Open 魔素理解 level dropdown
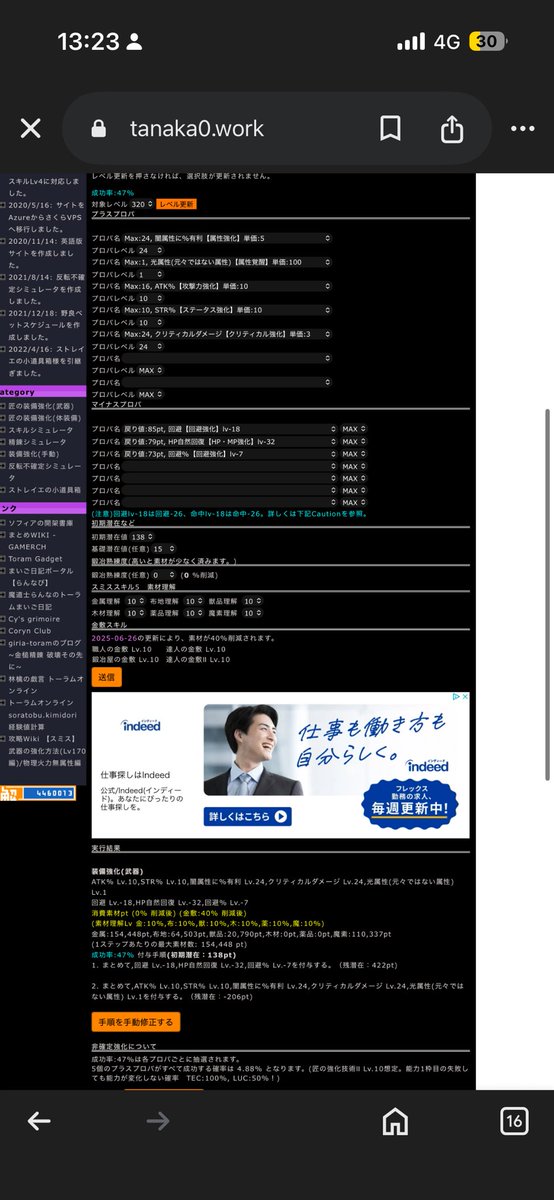This screenshot has height=1200, width=554. coord(252,612)
